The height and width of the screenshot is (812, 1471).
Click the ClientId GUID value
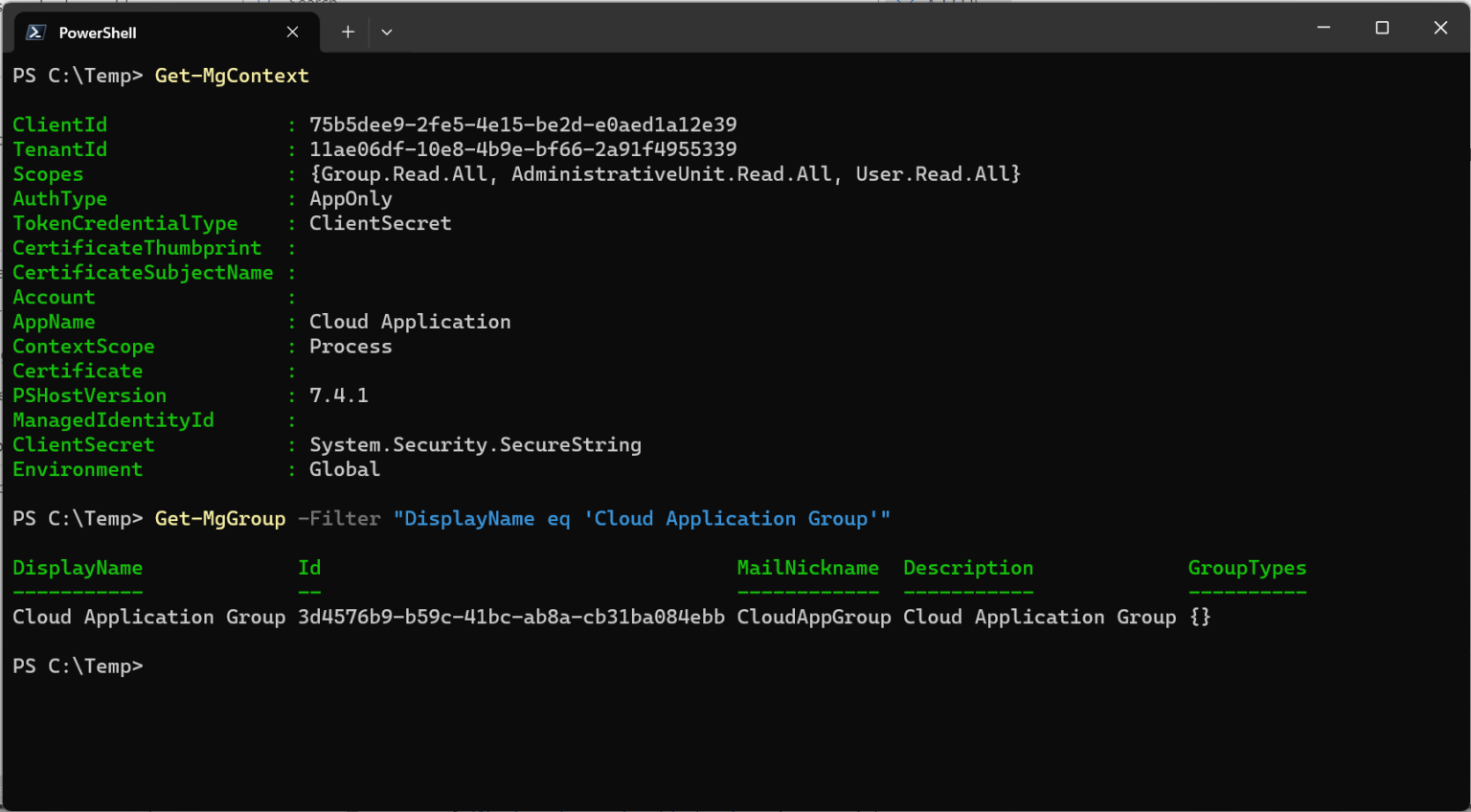(x=523, y=125)
